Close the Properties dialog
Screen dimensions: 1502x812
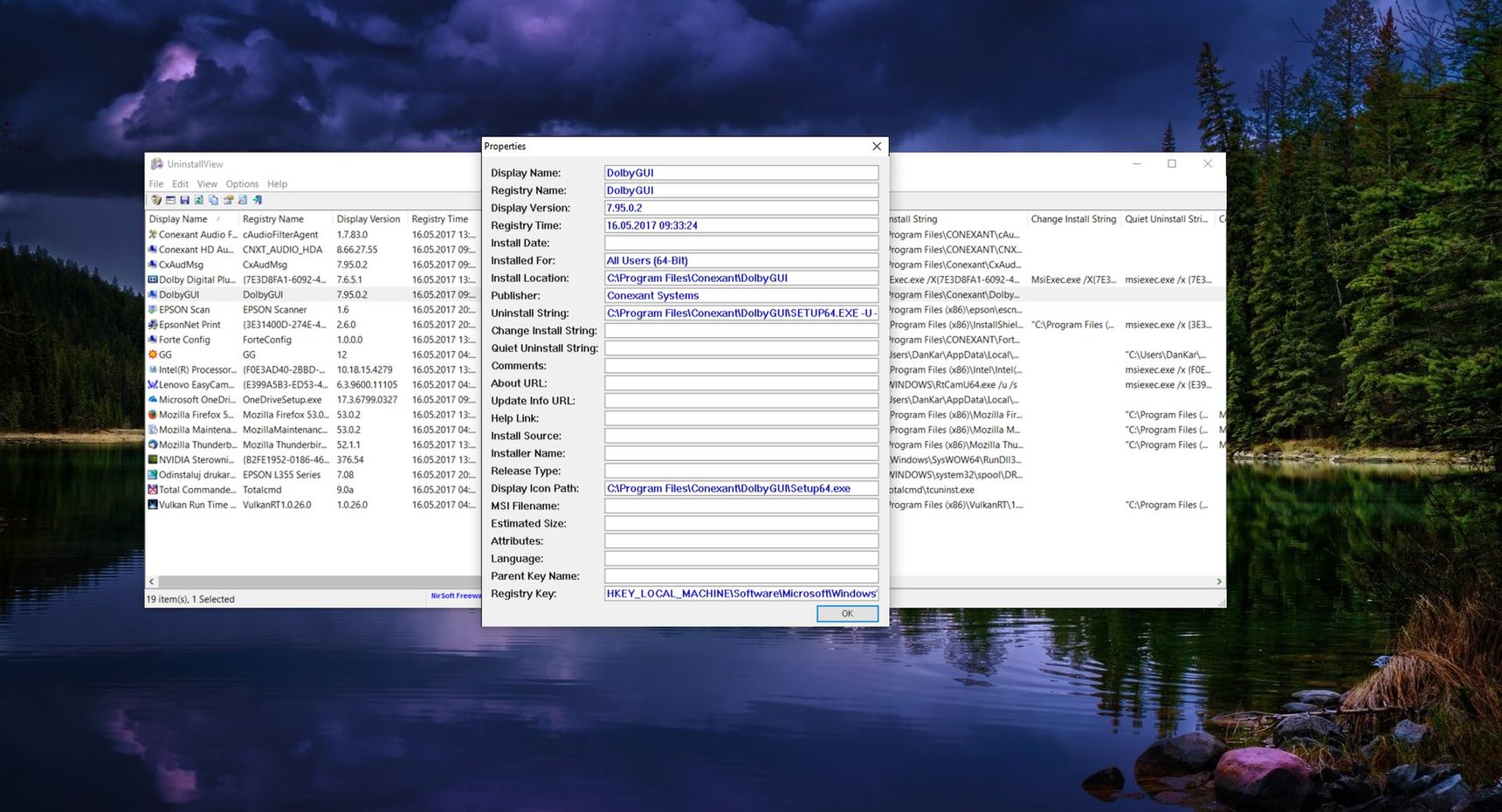tap(877, 146)
